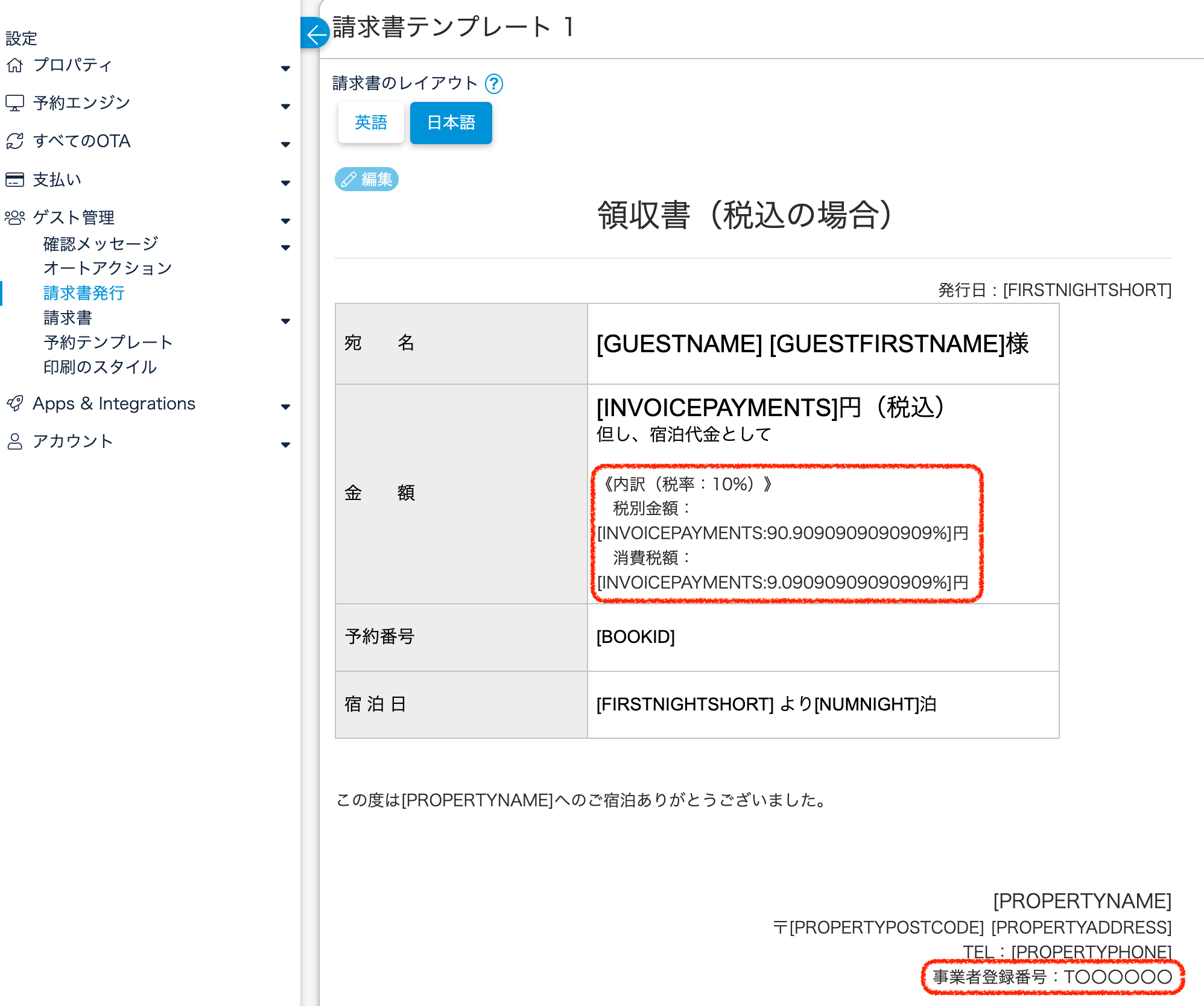Click the 支払い credit card icon
This screenshot has height=1006, width=1204.
pos(14,180)
